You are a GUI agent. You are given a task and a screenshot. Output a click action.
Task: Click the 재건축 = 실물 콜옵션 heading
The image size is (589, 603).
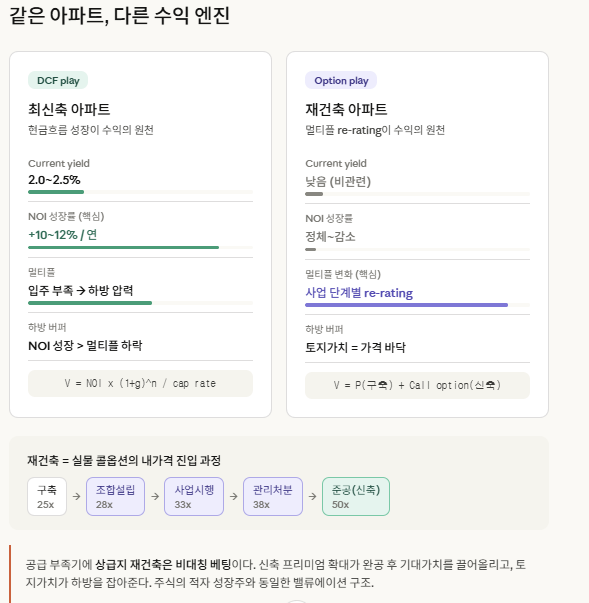pos(124,460)
